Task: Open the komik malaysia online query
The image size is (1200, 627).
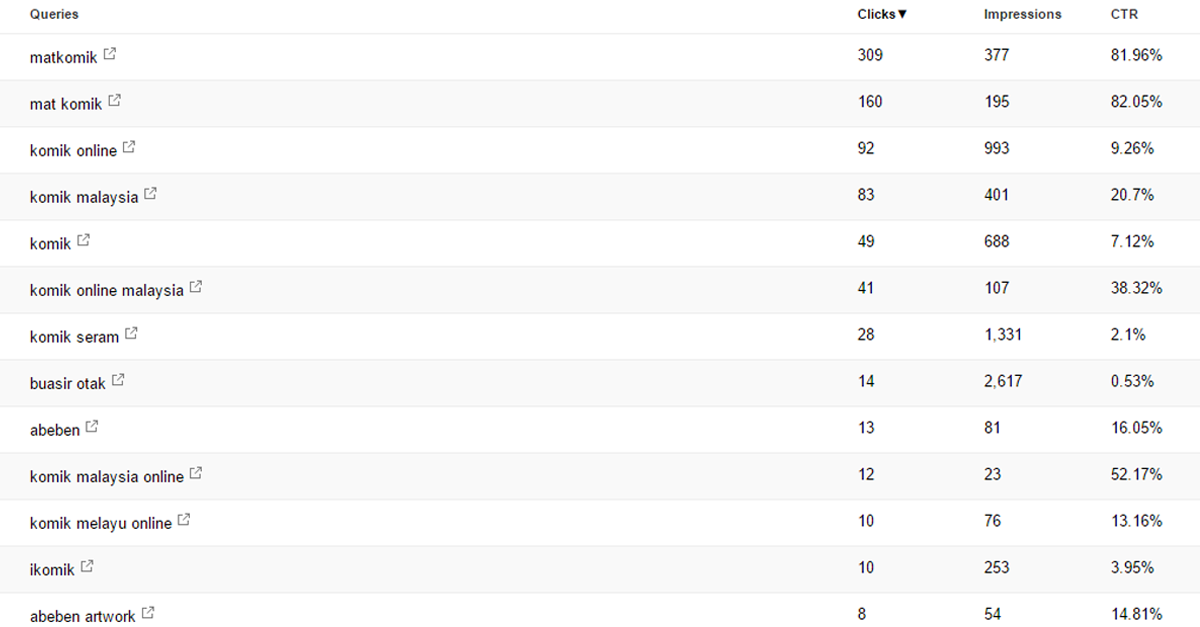Action: coord(107,477)
